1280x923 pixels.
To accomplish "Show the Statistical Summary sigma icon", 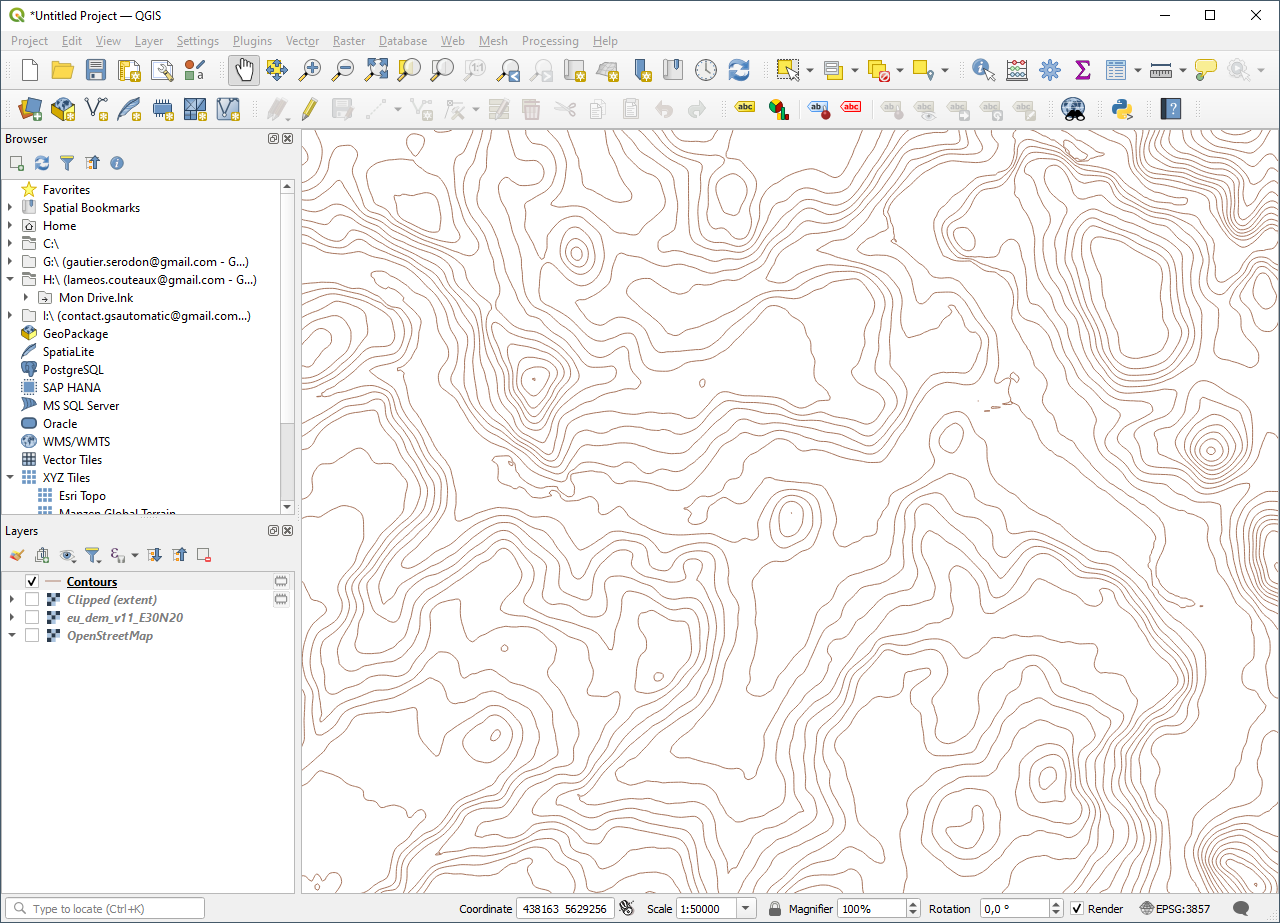I will (1082, 70).
